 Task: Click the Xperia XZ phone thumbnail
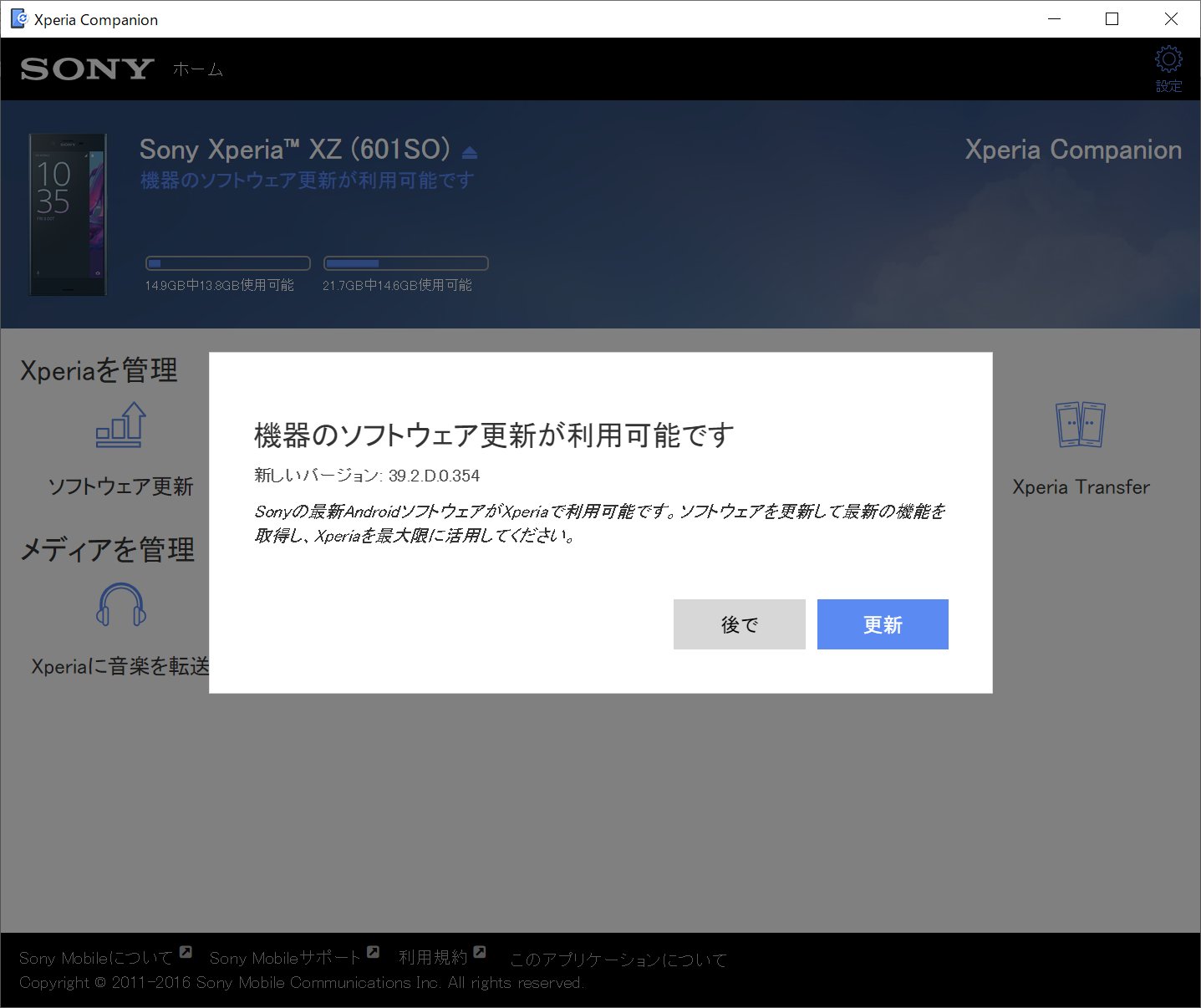(x=68, y=215)
